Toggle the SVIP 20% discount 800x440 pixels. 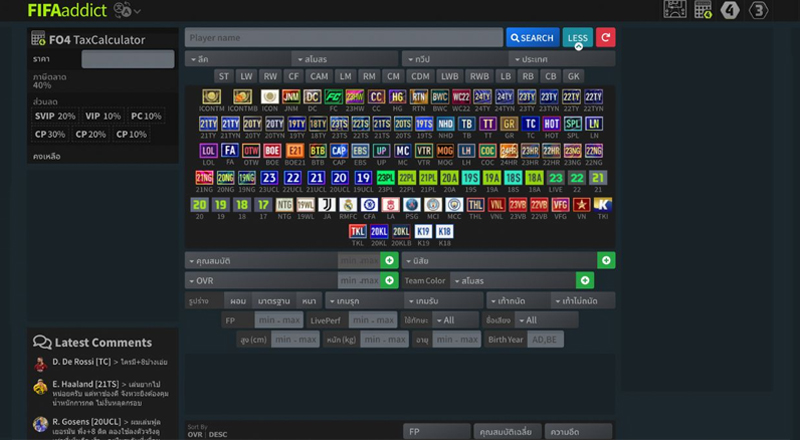[x=55, y=116]
